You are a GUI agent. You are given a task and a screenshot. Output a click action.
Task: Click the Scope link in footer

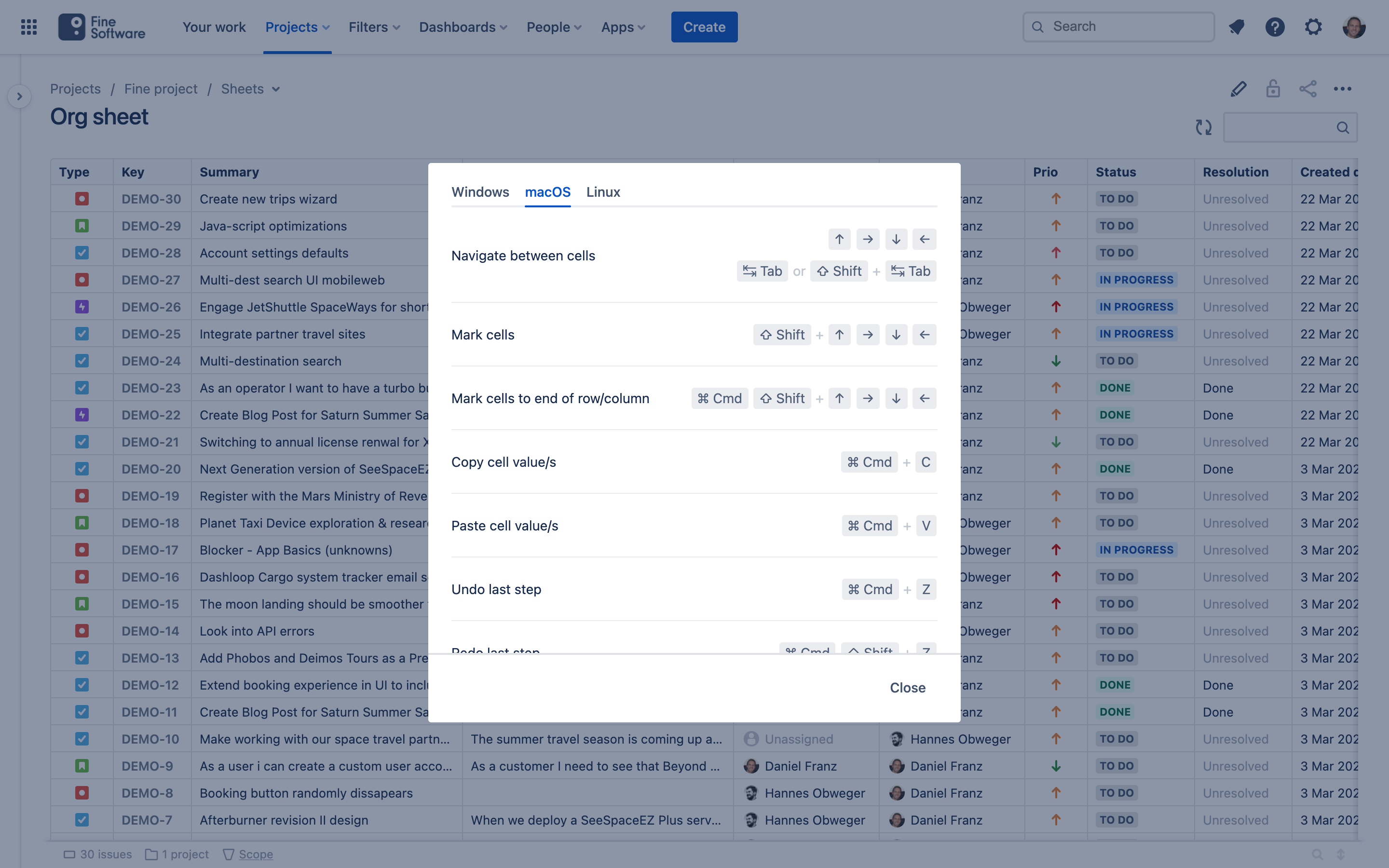[x=256, y=854]
